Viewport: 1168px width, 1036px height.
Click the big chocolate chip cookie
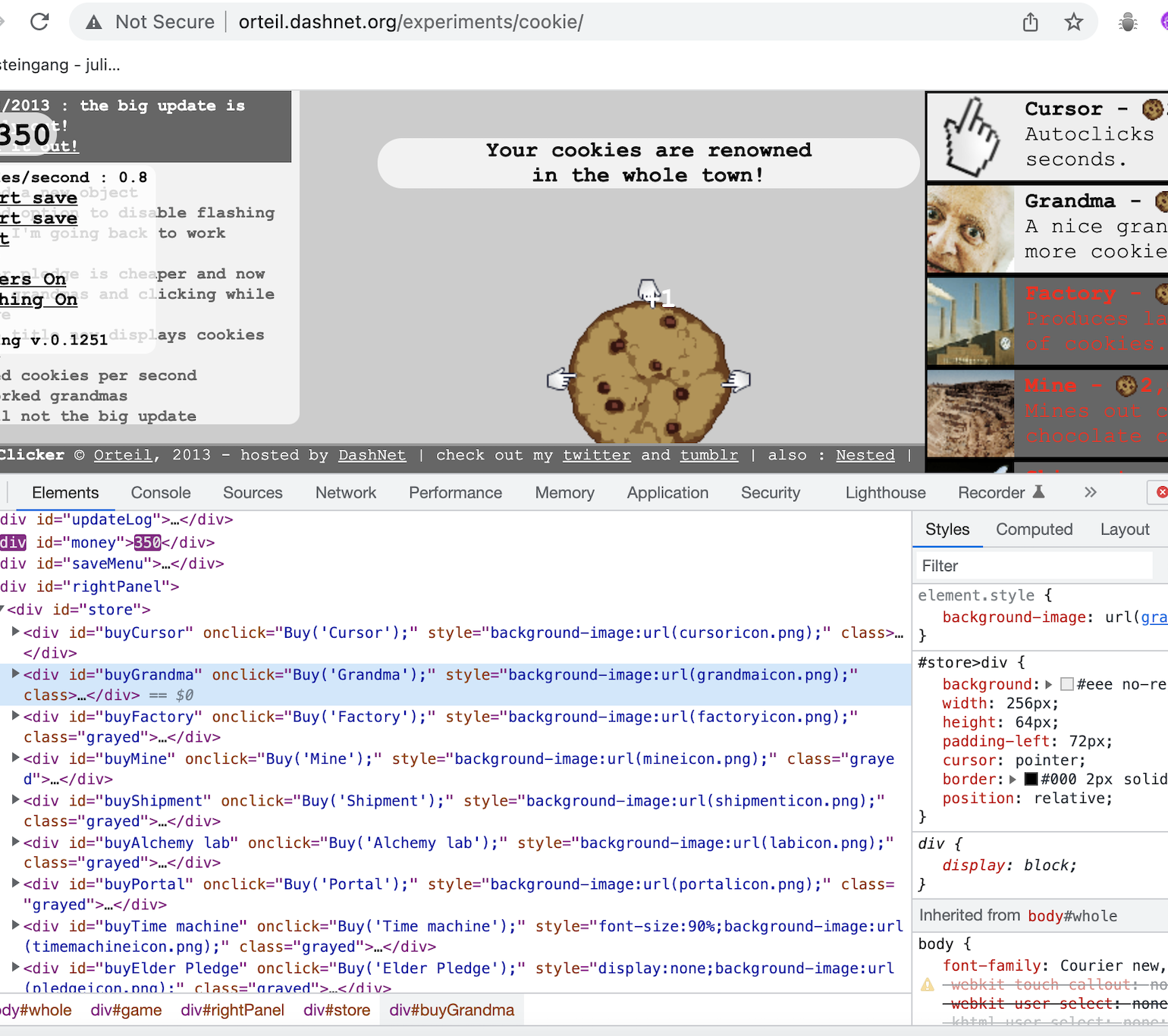coord(648,372)
